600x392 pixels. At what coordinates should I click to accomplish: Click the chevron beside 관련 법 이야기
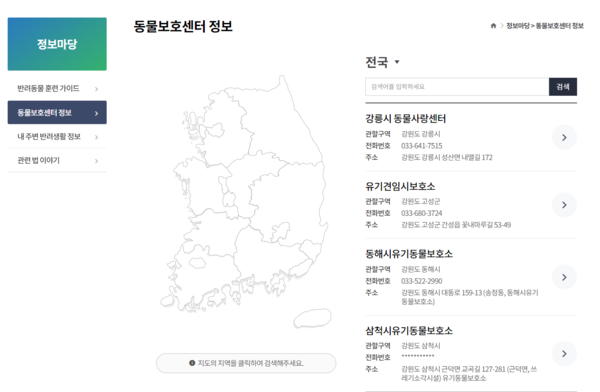96,161
